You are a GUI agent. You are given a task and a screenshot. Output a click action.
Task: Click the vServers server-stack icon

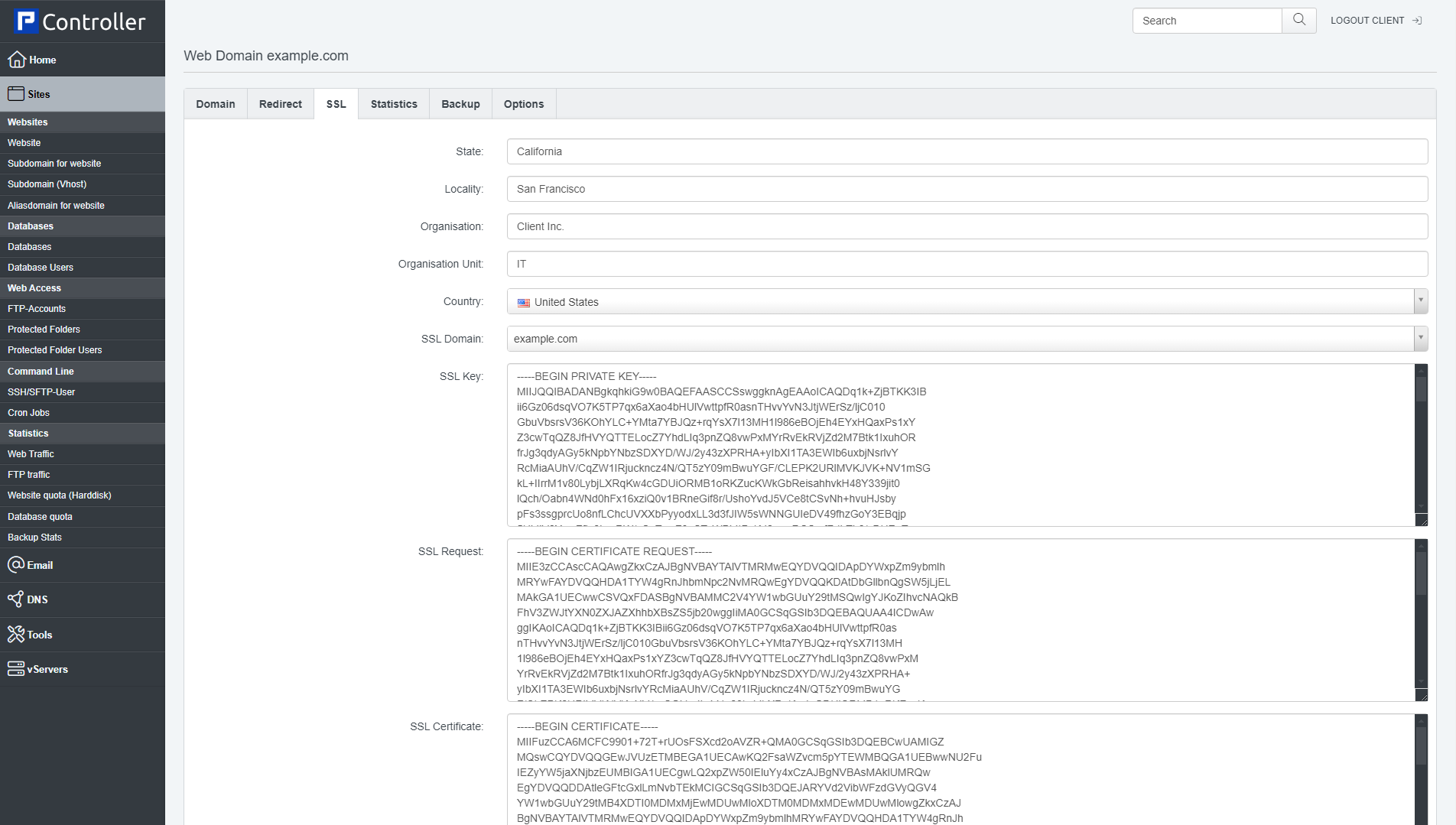pos(16,669)
